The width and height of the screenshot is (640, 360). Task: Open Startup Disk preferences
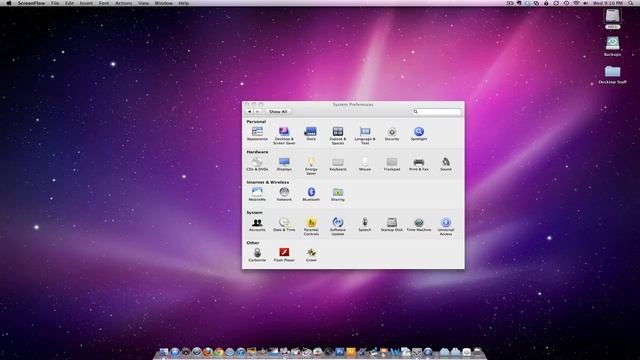click(392, 224)
